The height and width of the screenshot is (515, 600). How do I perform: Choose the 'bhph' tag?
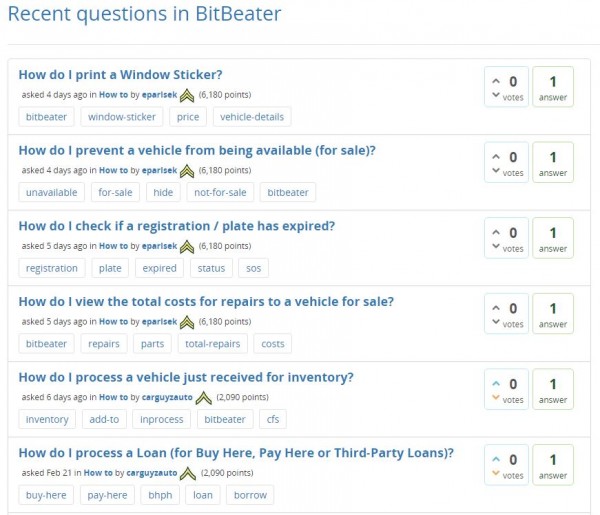pyautogui.click(x=160, y=494)
